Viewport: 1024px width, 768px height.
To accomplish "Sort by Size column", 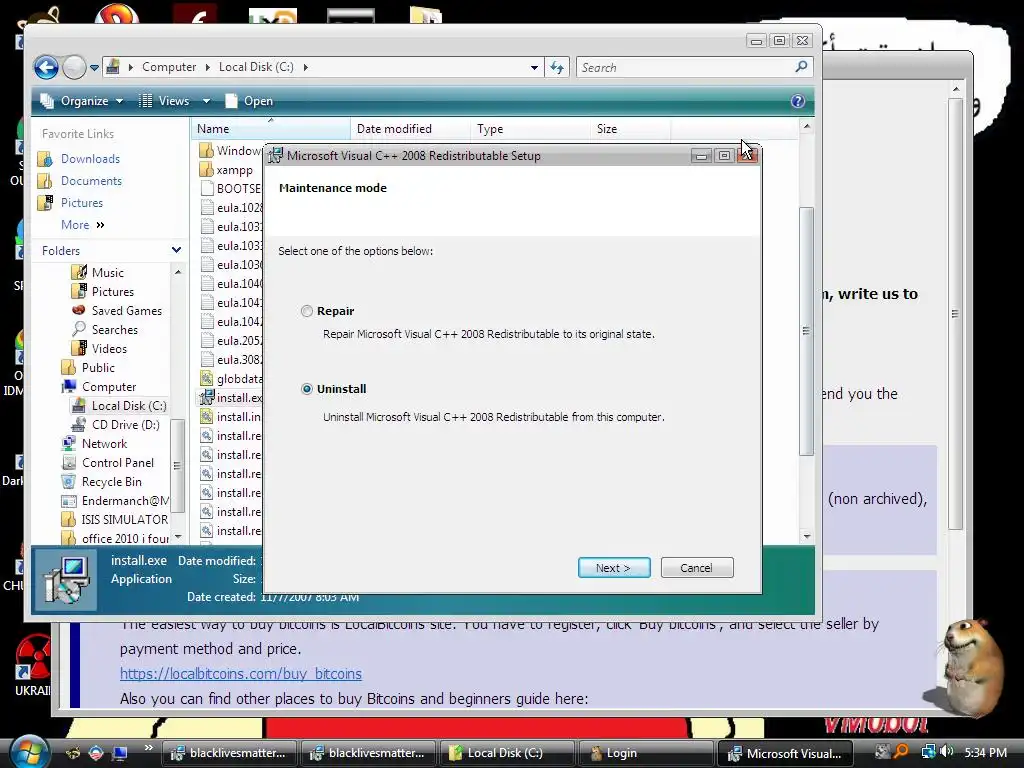I will pyautogui.click(x=630, y=129).
